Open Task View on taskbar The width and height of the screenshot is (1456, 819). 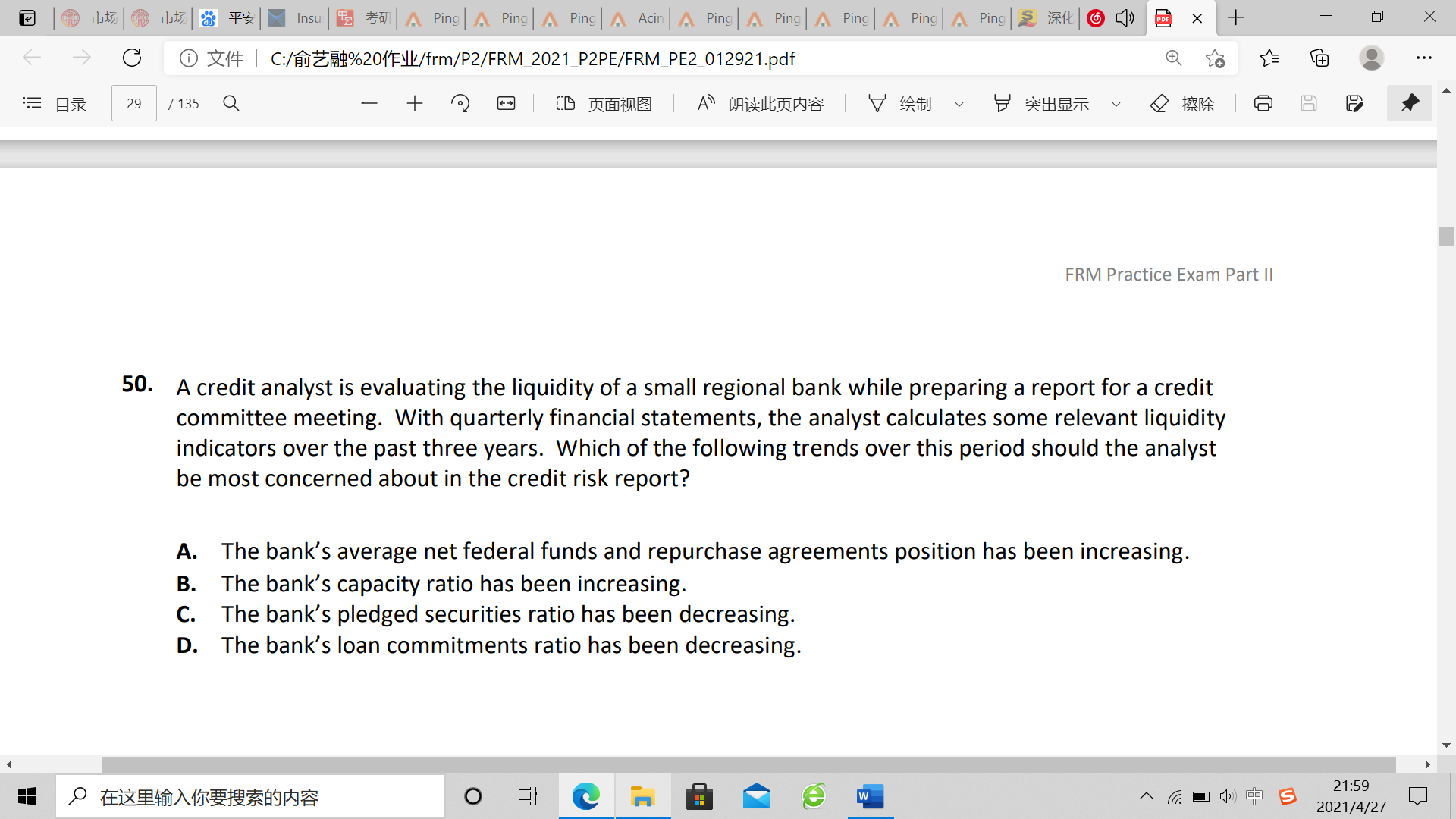click(527, 796)
